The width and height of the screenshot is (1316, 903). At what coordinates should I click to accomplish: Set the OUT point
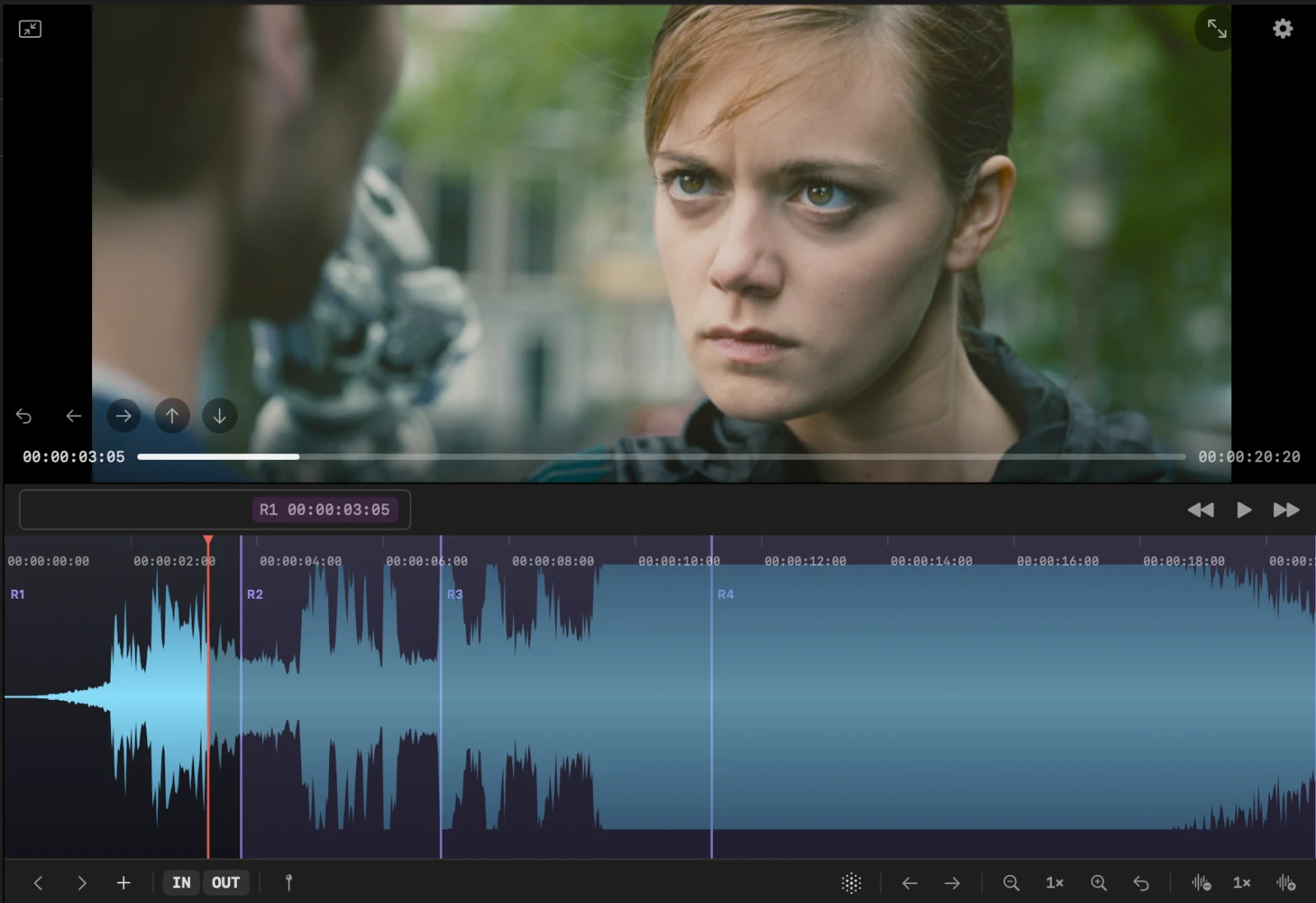[x=225, y=882]
